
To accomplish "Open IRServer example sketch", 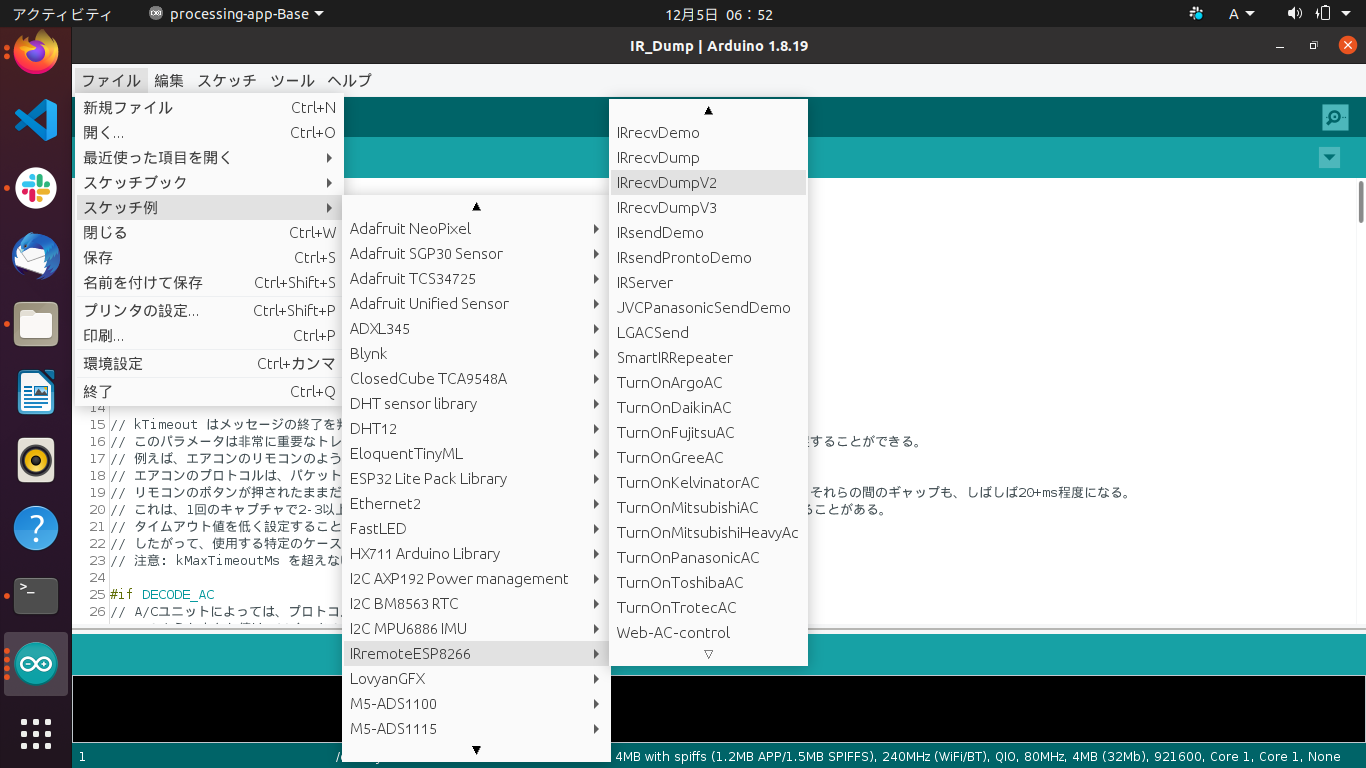I will [708, 283].
